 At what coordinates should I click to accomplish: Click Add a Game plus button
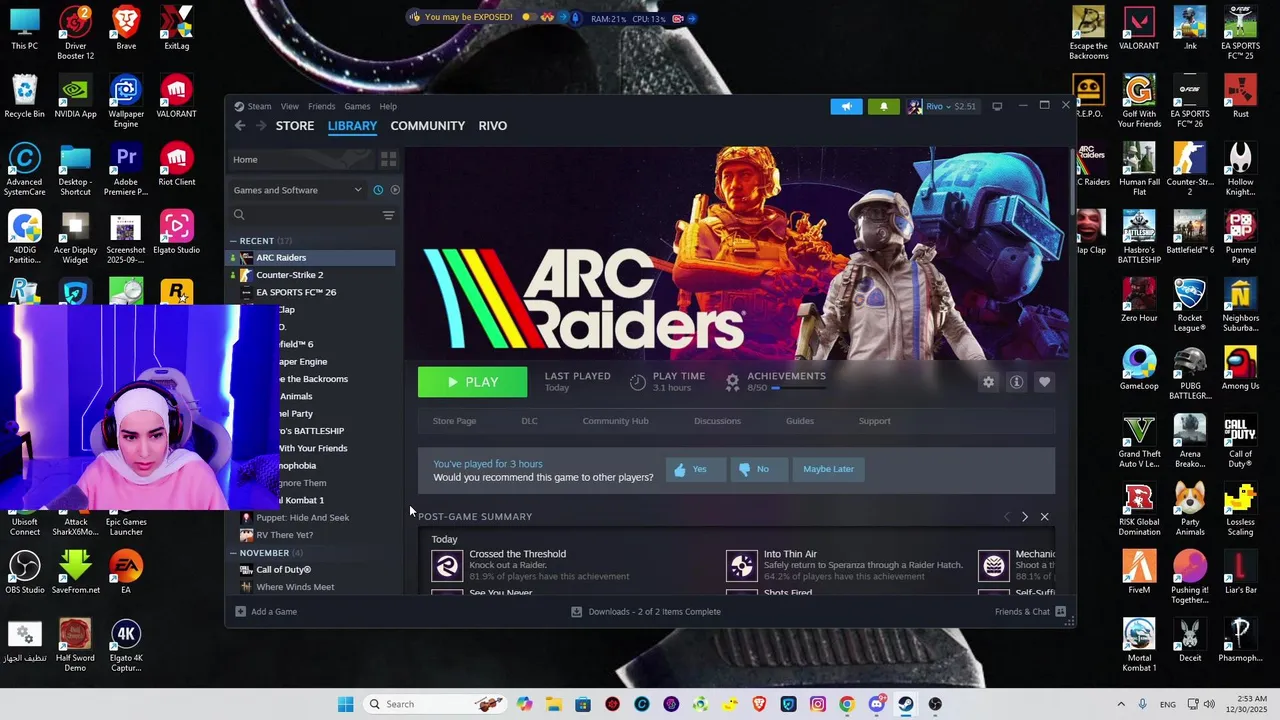pos(267,612)
